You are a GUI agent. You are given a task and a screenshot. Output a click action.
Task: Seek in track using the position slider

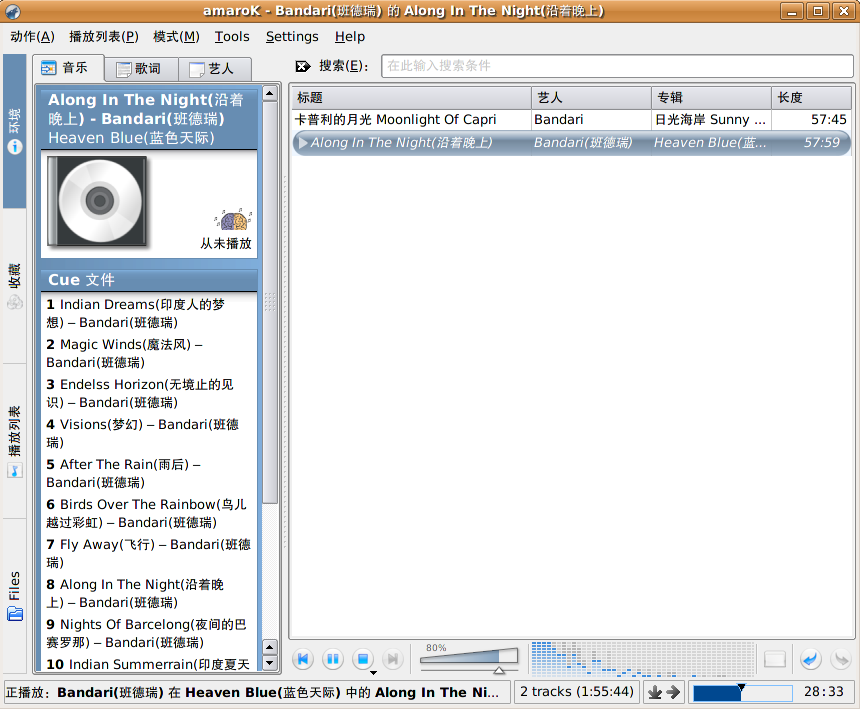tap(742, 693)
